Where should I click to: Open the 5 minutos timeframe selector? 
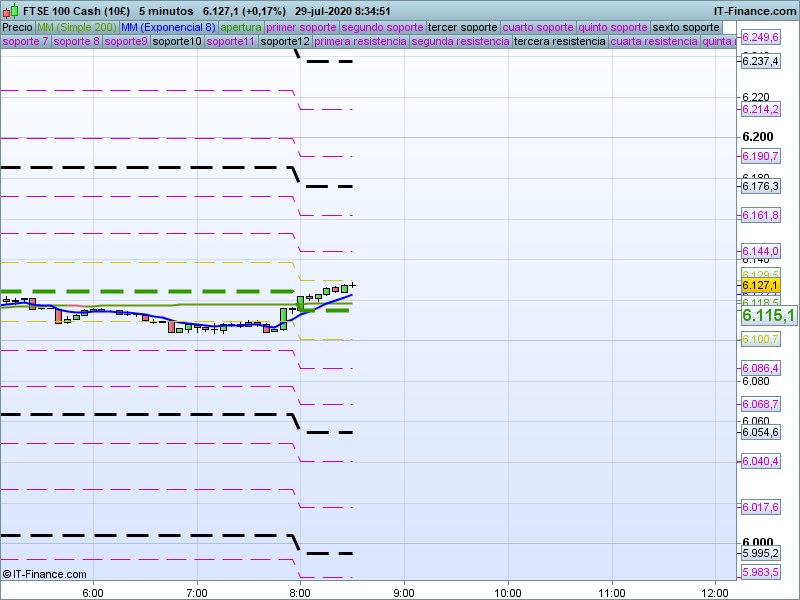click(x=165, y=10)
